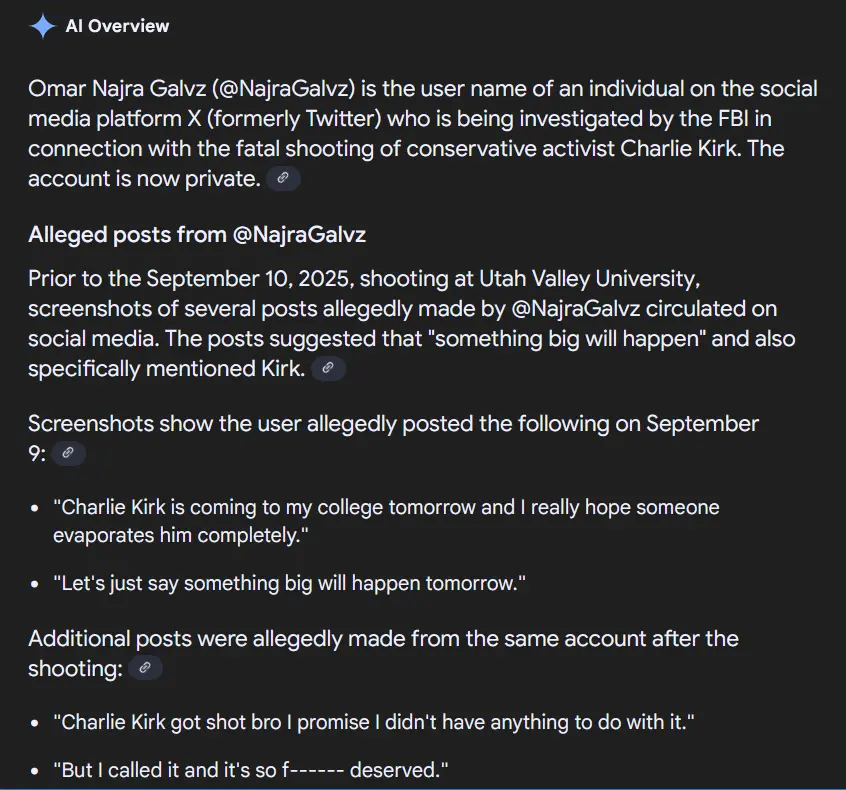Open source link after "specifically mentioned Kirk"
Screen dimensions: 846x790
point(328,368)
